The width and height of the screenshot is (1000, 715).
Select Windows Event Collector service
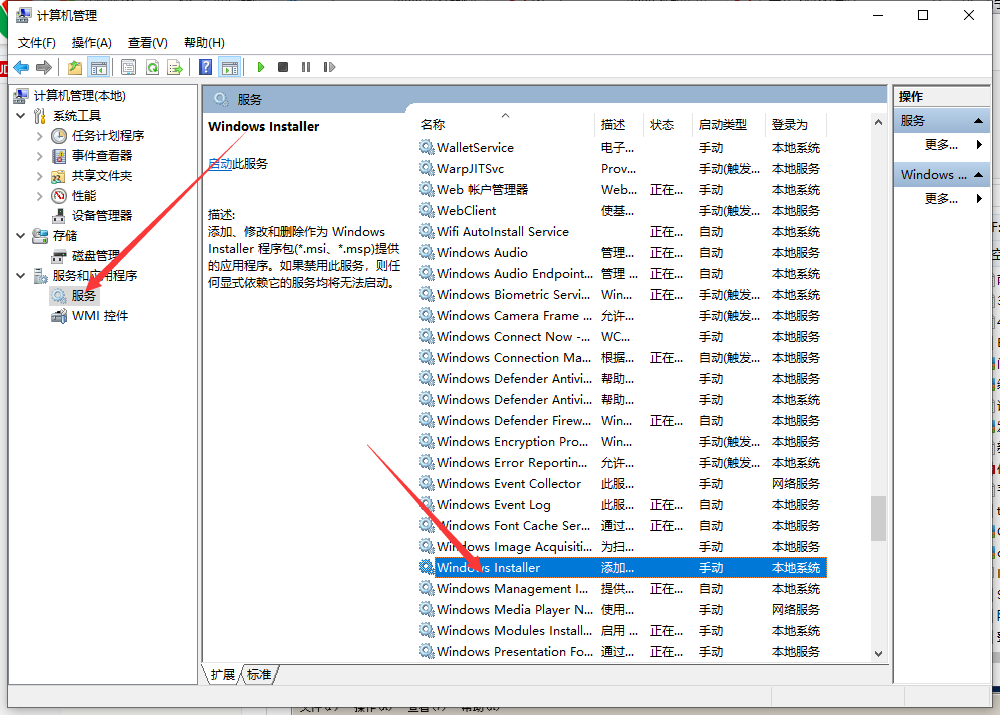622,483
